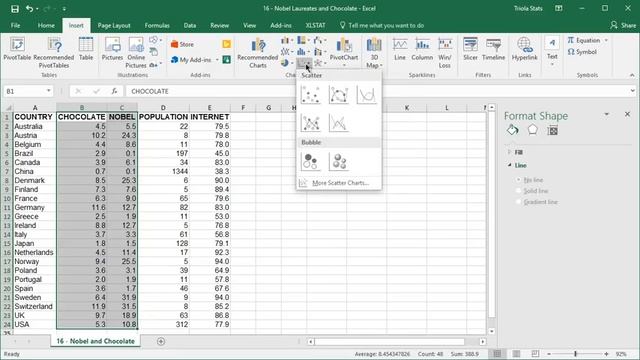Open Recommended PivotTables
Image resolution: width=640 pixels, height=360 pixels.
(54, 53)
